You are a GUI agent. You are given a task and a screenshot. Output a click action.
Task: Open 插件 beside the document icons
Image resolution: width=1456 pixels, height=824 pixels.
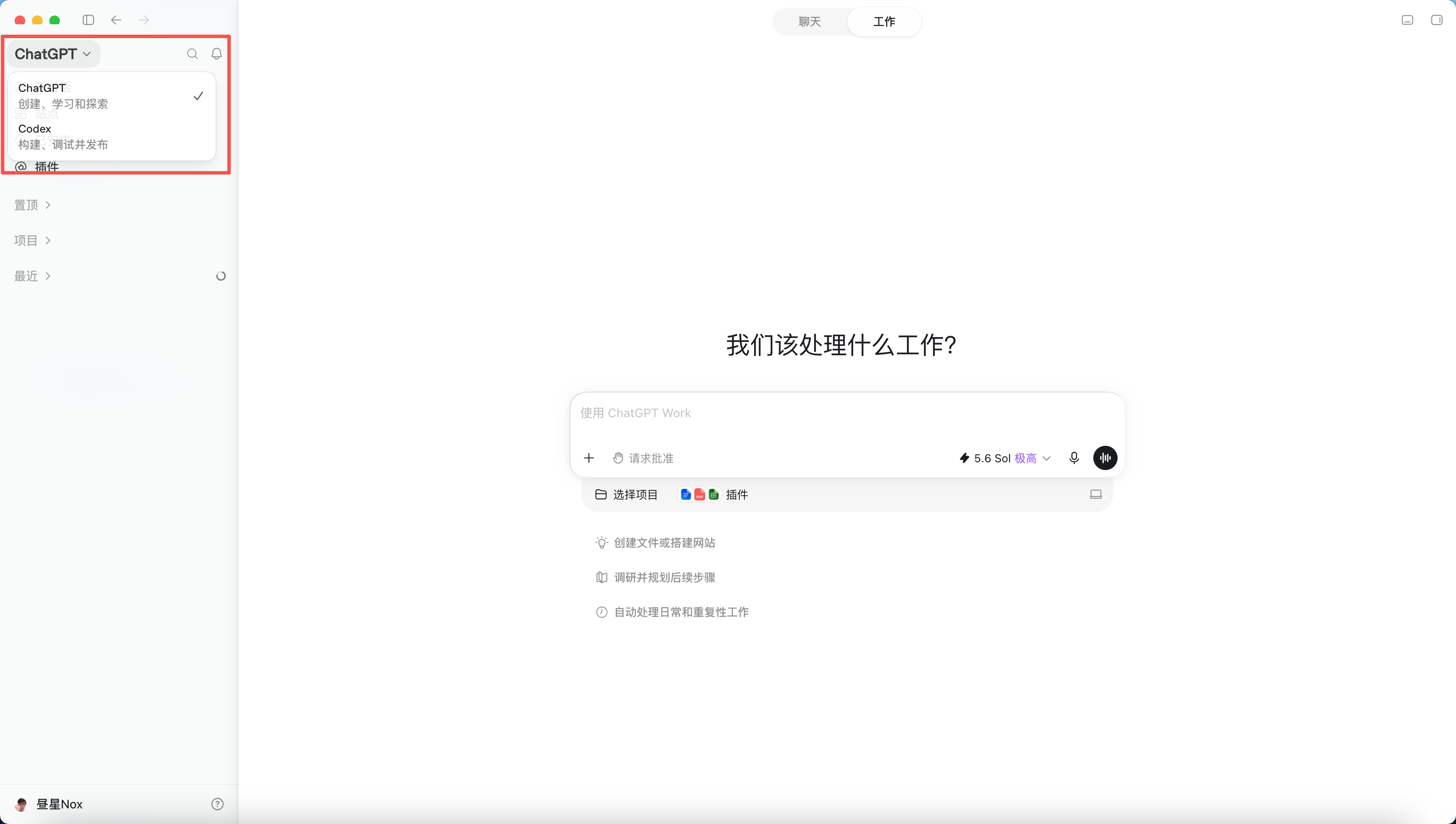[x=714, y=495]
